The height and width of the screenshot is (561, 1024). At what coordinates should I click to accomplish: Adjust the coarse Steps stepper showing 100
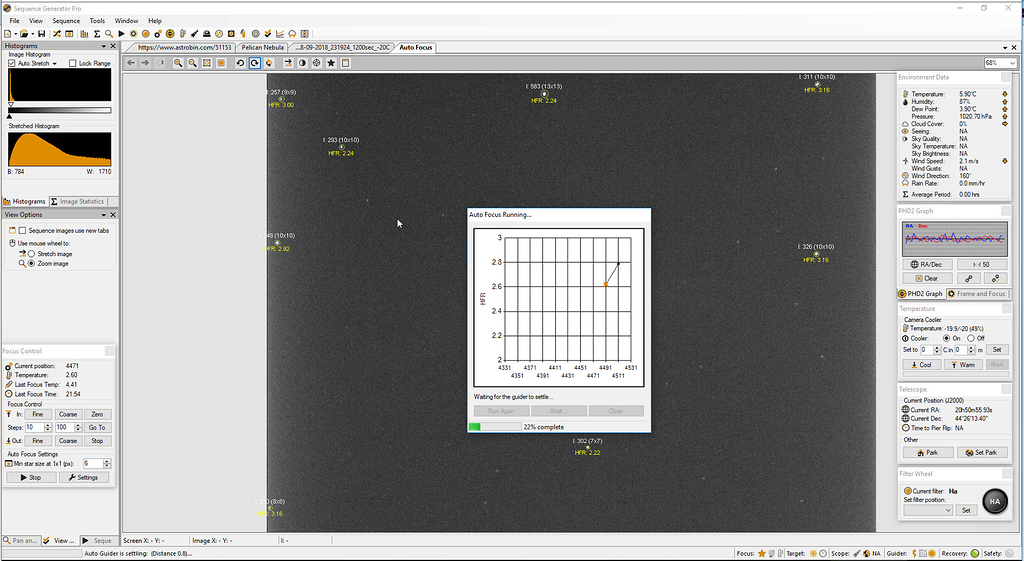point(78,427)
